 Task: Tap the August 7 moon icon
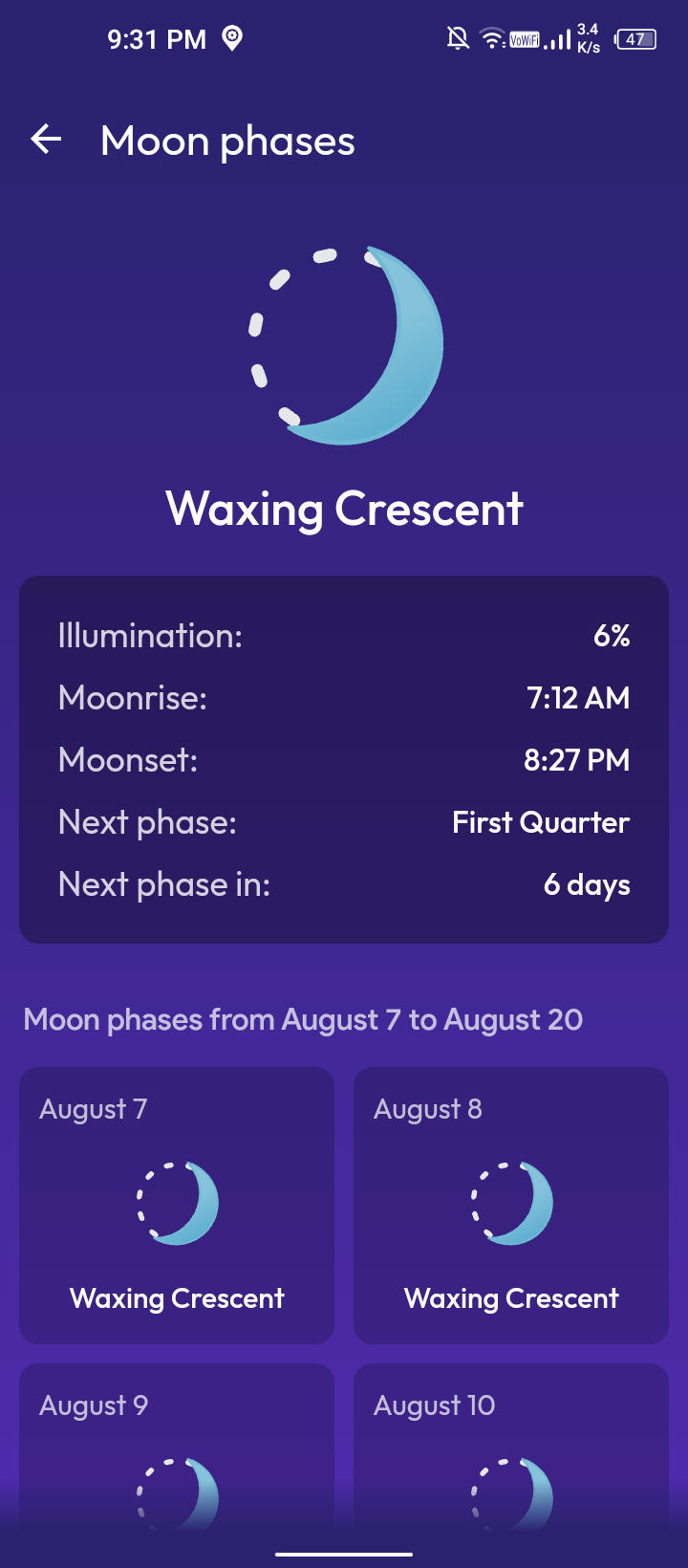(178, 1203)
